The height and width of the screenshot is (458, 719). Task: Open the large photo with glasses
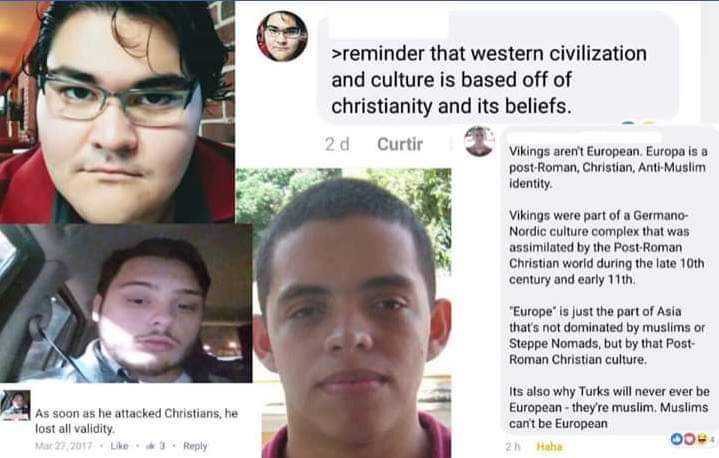point(117,112)
